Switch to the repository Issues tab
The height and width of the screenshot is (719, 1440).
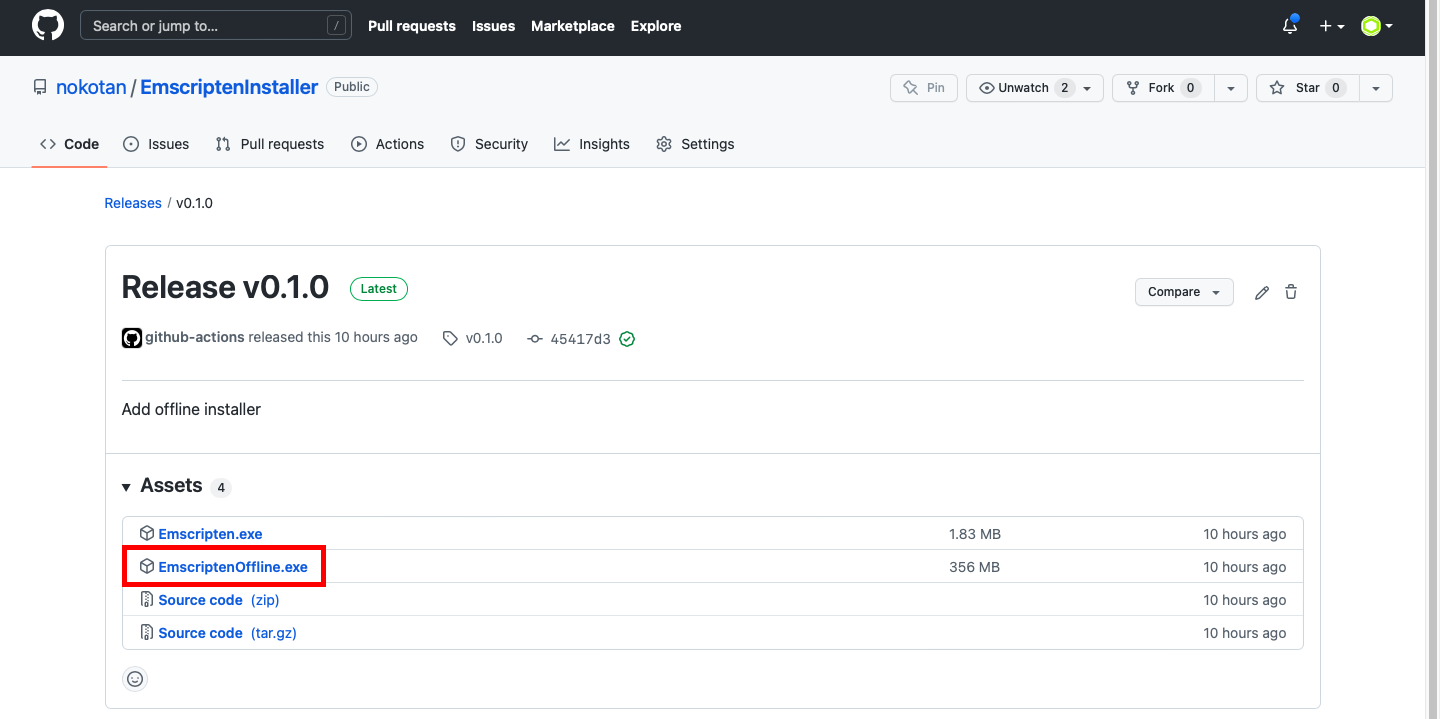[x=156, y=144]
